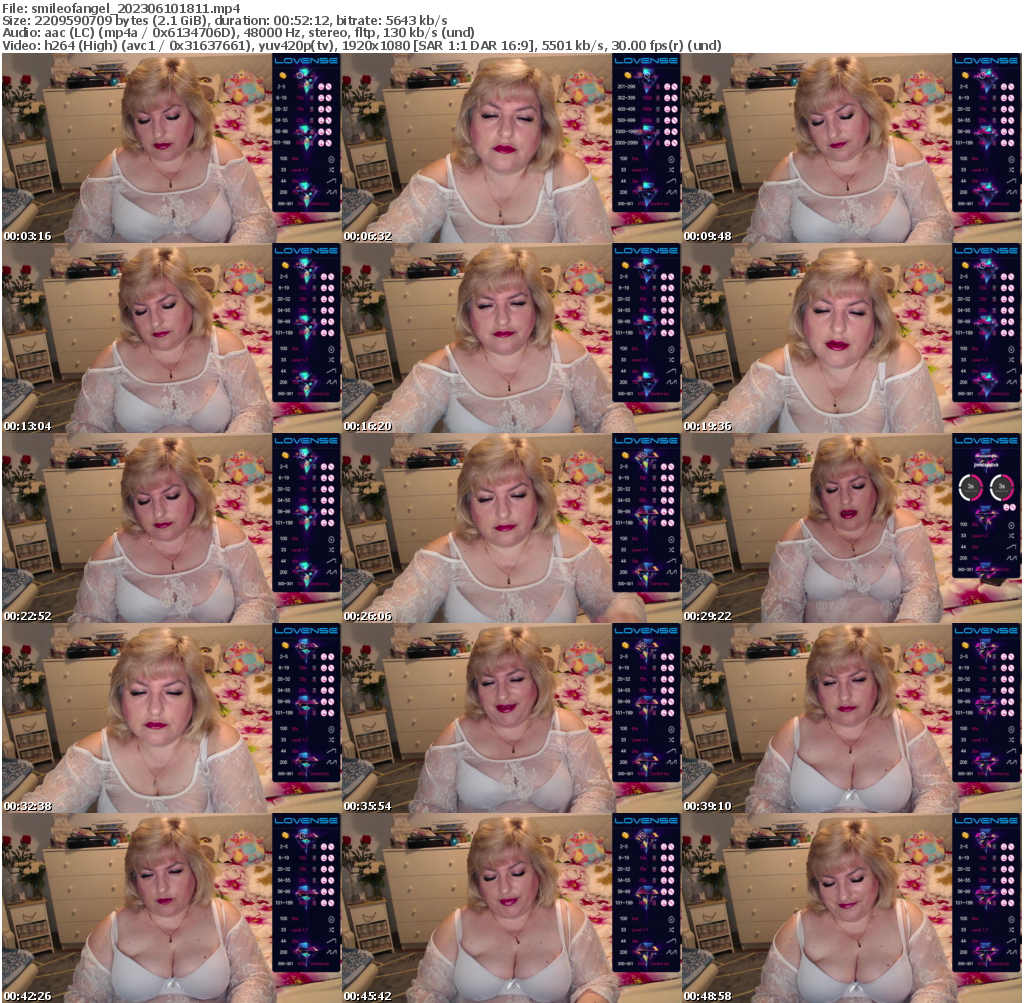Toggle the heart reaction for the 34-55 tier
1024x1003 pixels.
coord(321,120)
